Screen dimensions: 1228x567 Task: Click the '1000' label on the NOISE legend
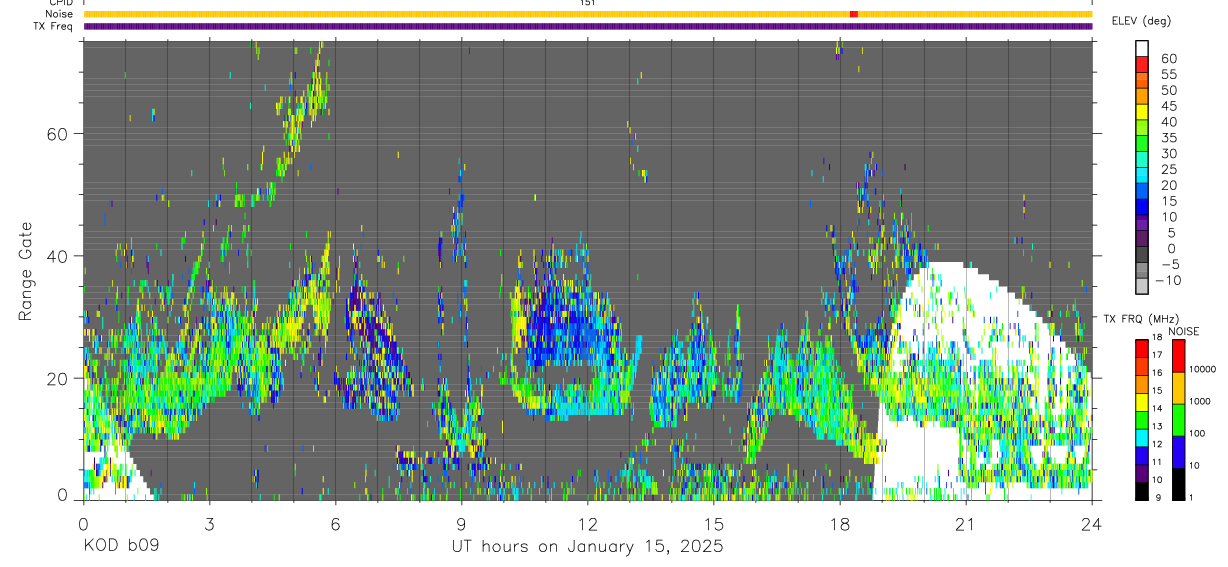pos(1200,403)
